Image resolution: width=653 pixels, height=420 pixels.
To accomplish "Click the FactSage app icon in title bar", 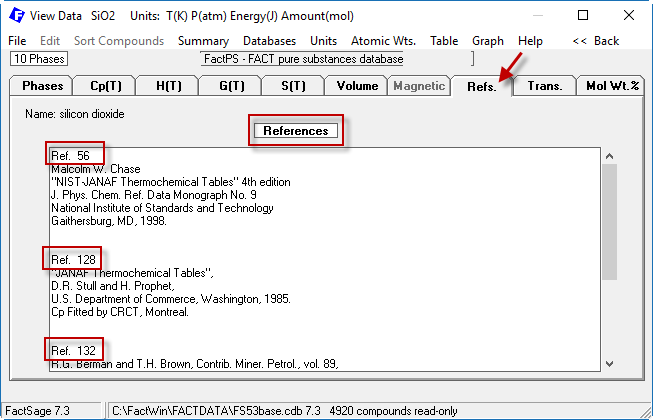I will tap(17, 15).
